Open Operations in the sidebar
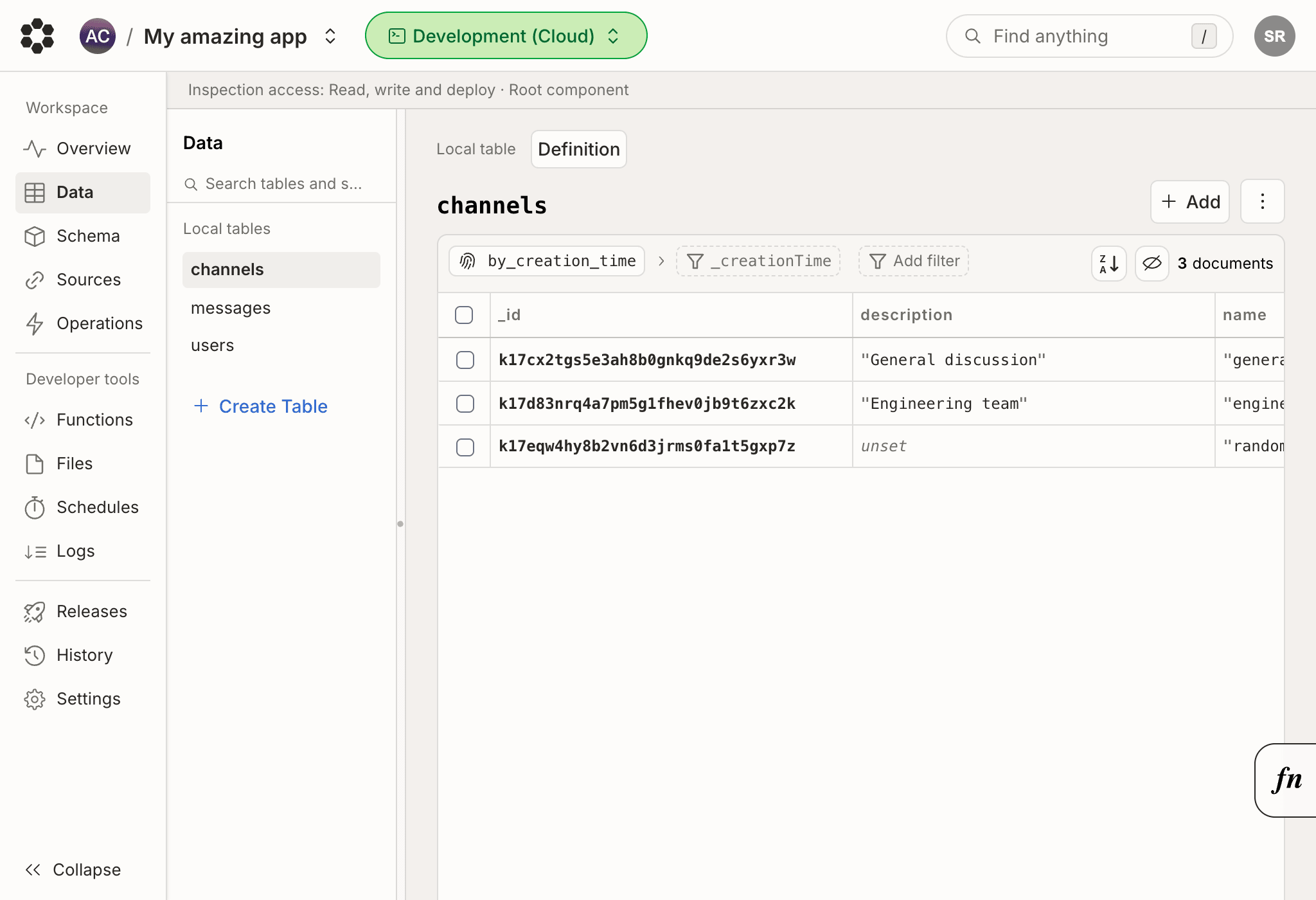The width and height of the screenshot is (1316, 900). (83, 323)
